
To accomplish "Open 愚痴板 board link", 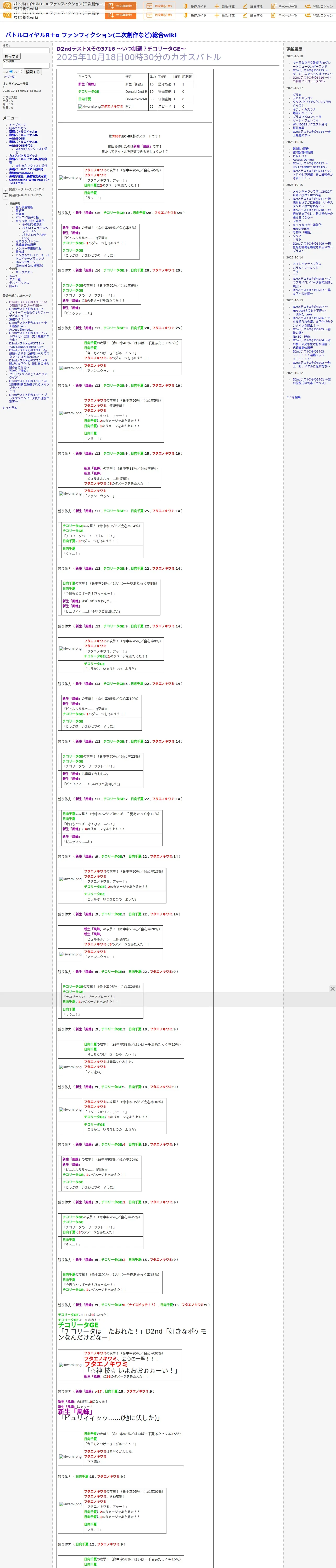I will click(20, 251).
